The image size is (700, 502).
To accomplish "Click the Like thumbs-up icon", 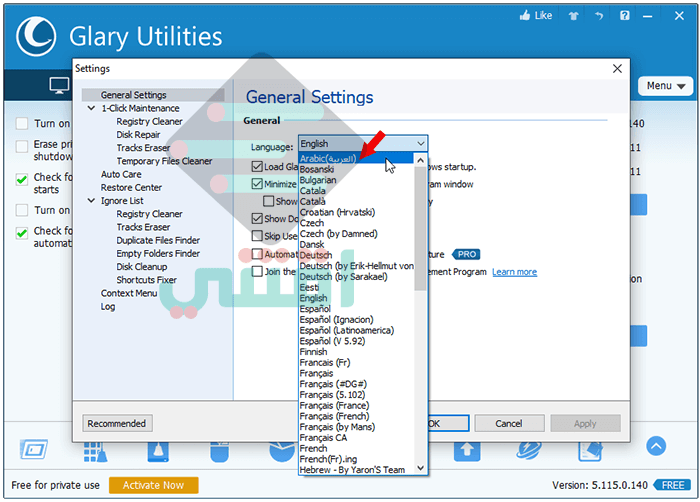I will (525, 16).
